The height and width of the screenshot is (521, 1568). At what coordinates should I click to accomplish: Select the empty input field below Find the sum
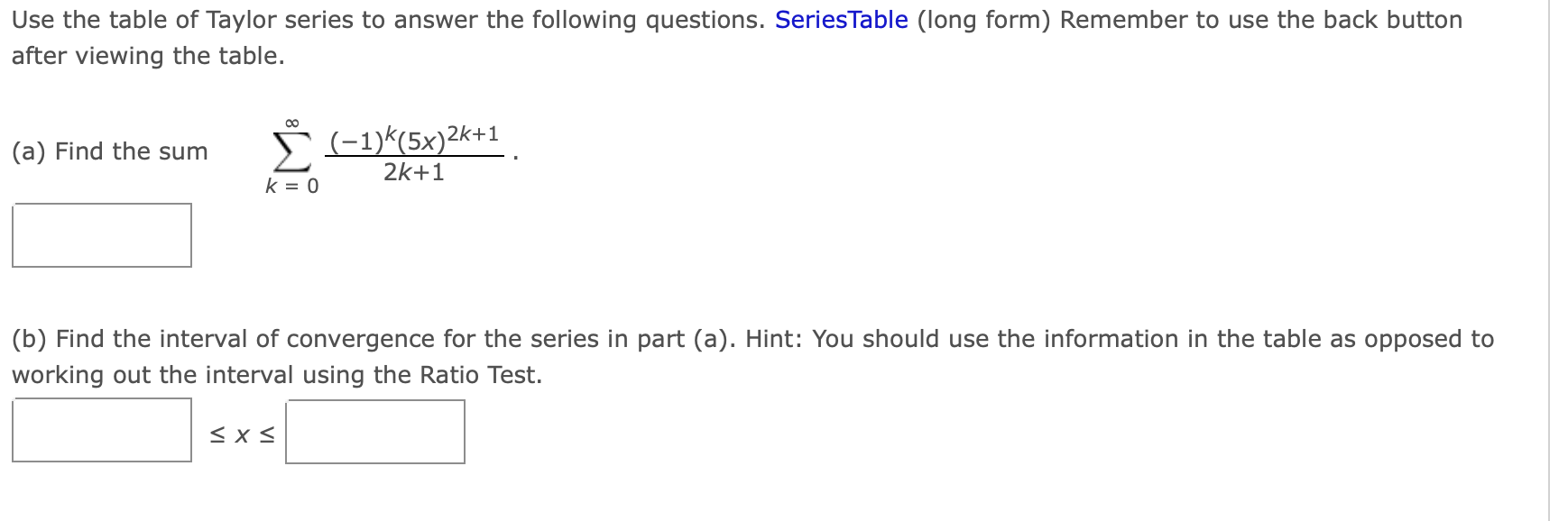point(102,236)
